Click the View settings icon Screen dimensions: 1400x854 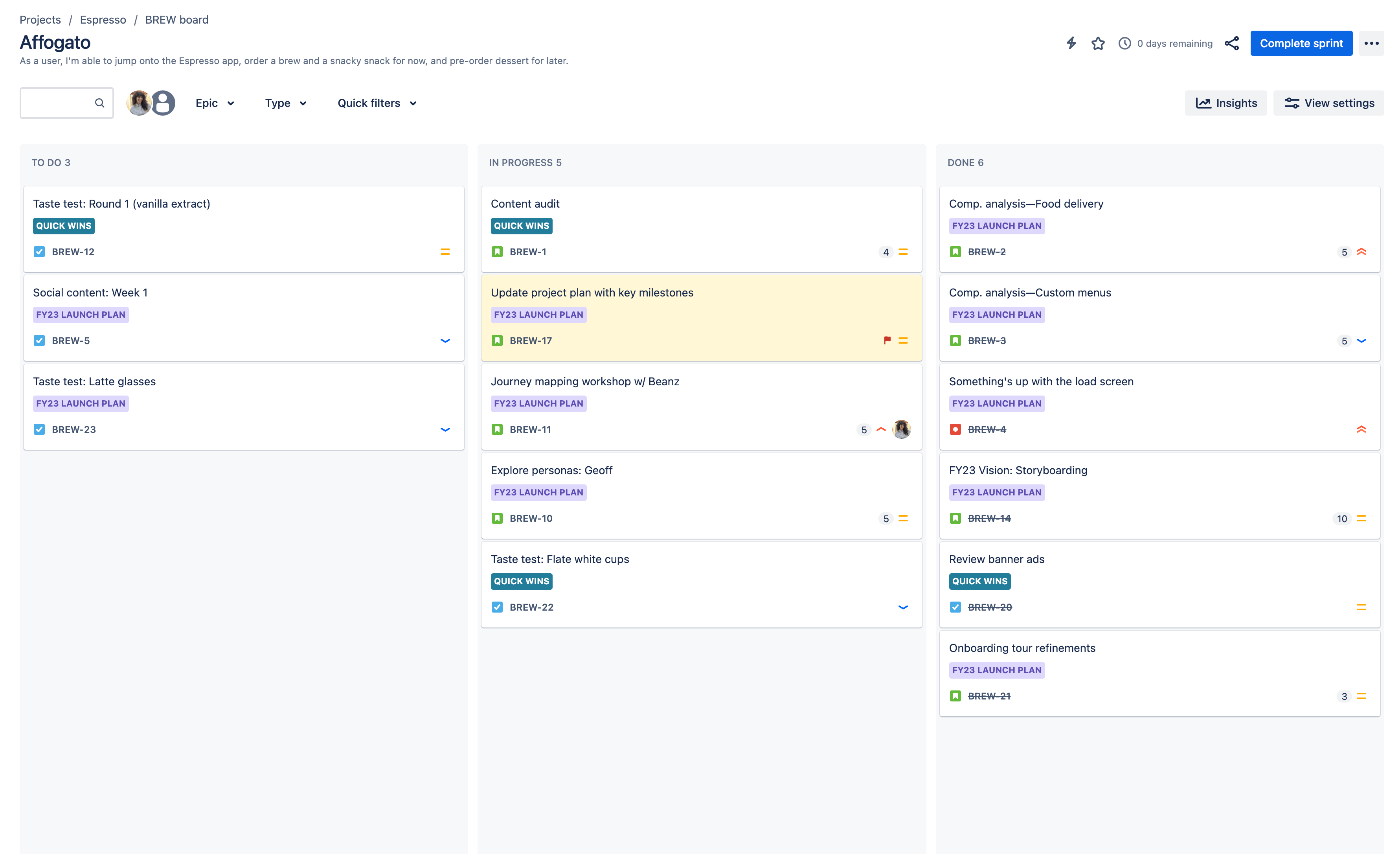1292,103
